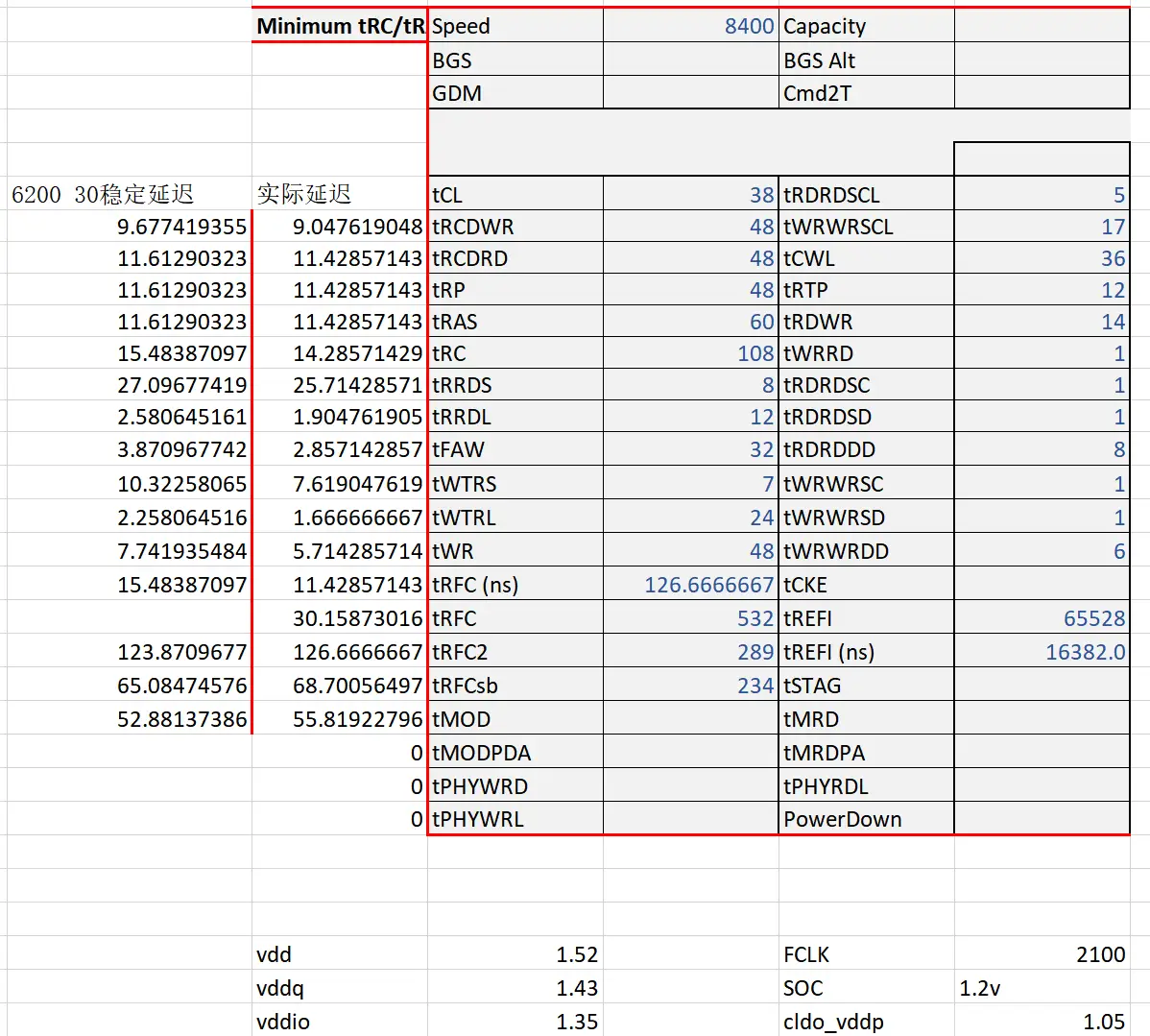The width and height of the screenshot is (1150, 1036).
Task: Click the GDM label cell
Action: (515, 92)
